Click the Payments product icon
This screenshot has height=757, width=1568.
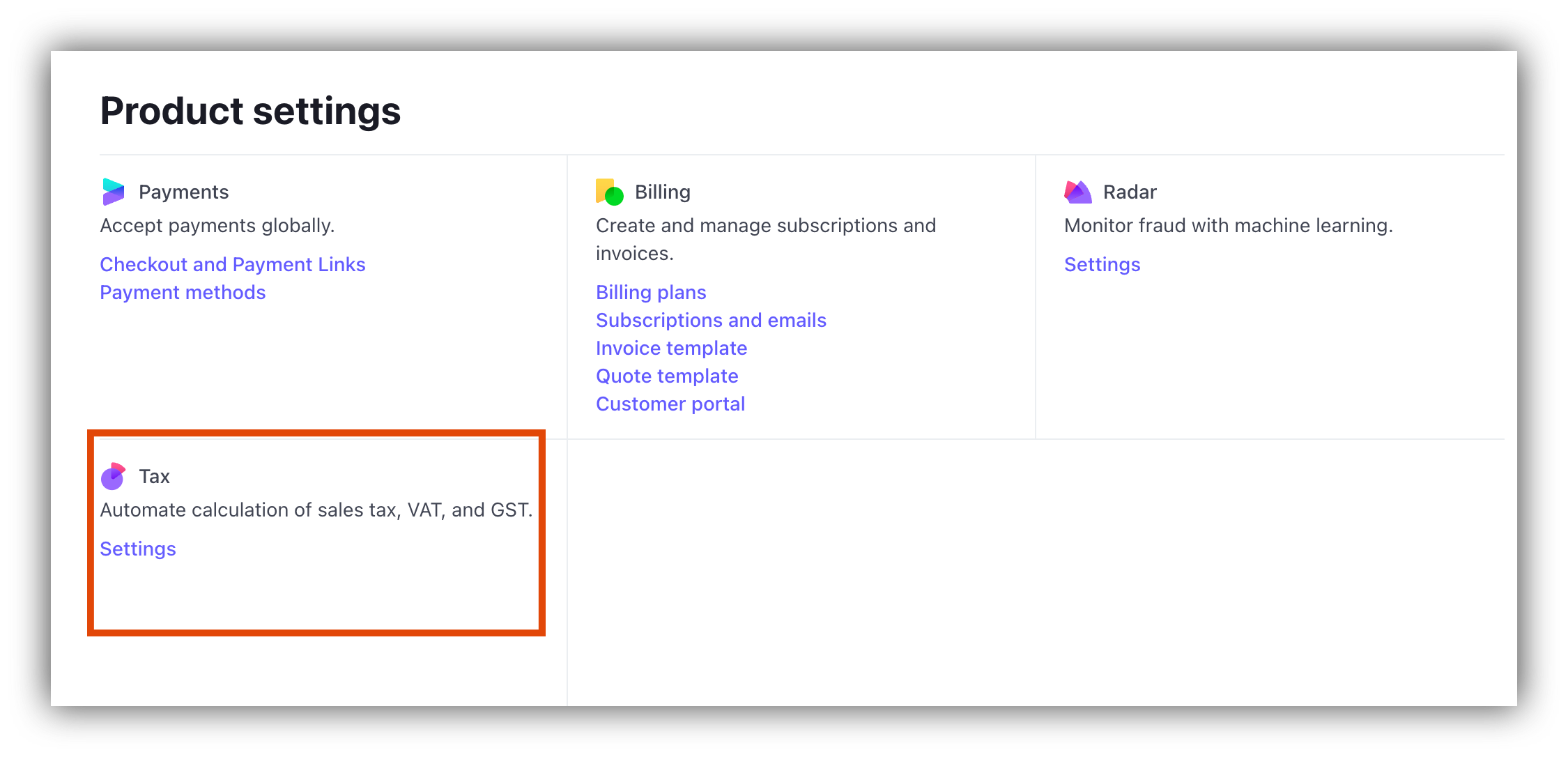click(114, 191)
